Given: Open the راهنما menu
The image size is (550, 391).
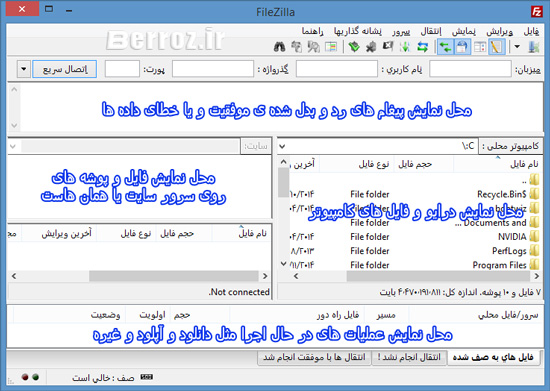Looking at the screenshot, I should coord(312,32).
